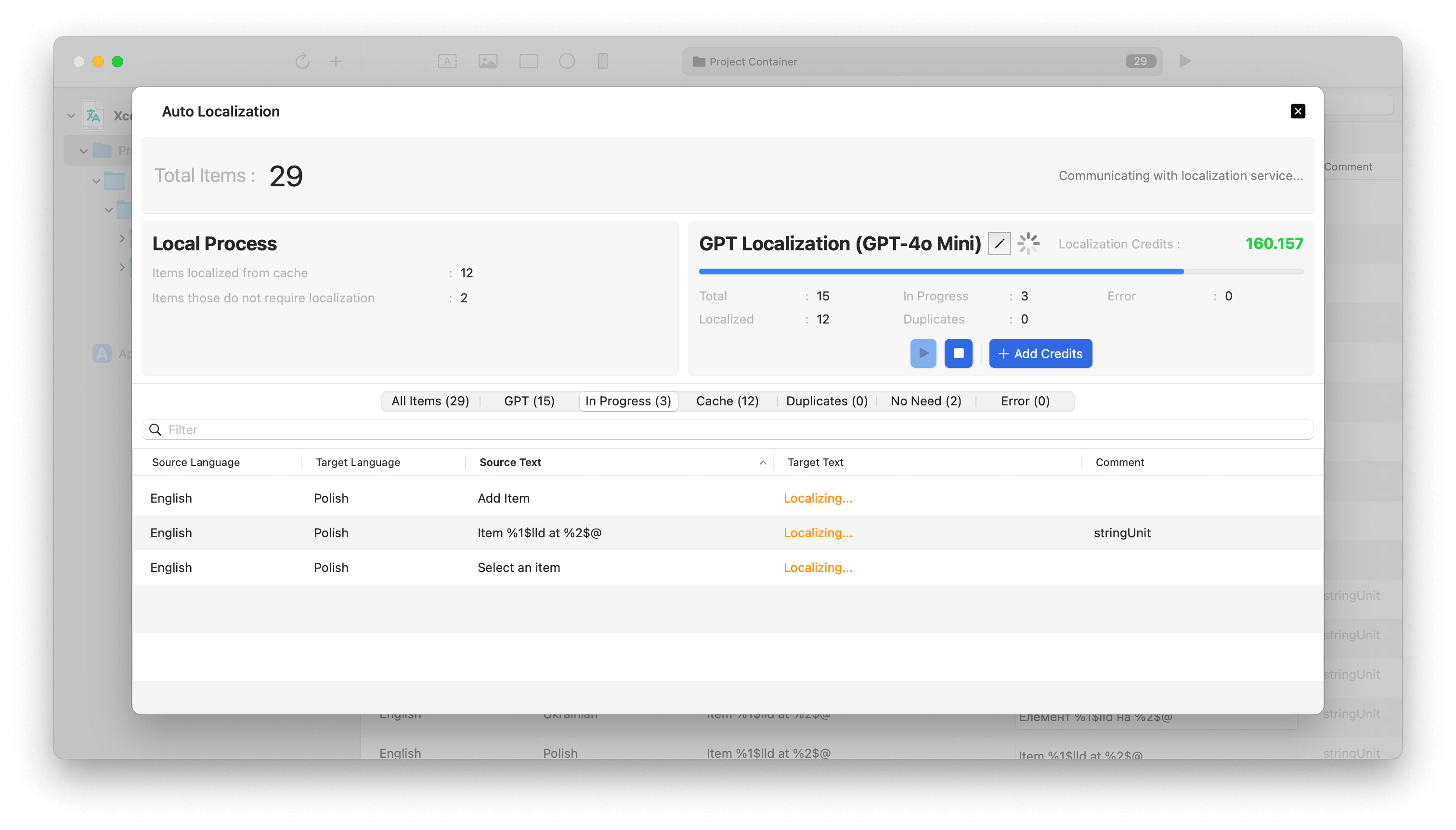1456x830 pixels.
Task: Click the phone device icon in toolbar
Action: (x=603, y=61)
